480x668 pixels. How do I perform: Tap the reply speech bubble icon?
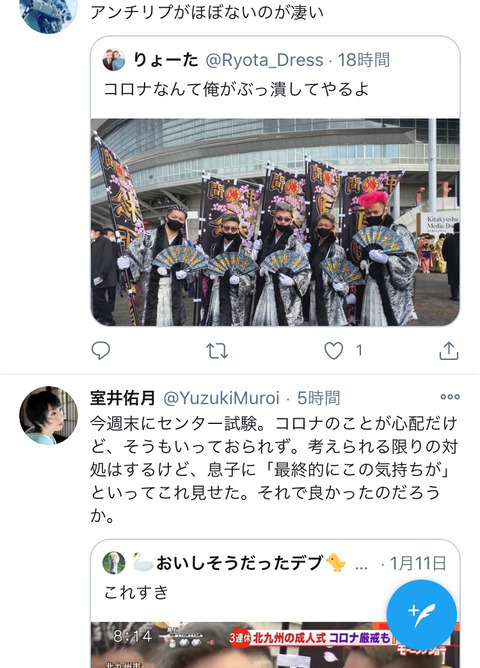pos(101,351)
